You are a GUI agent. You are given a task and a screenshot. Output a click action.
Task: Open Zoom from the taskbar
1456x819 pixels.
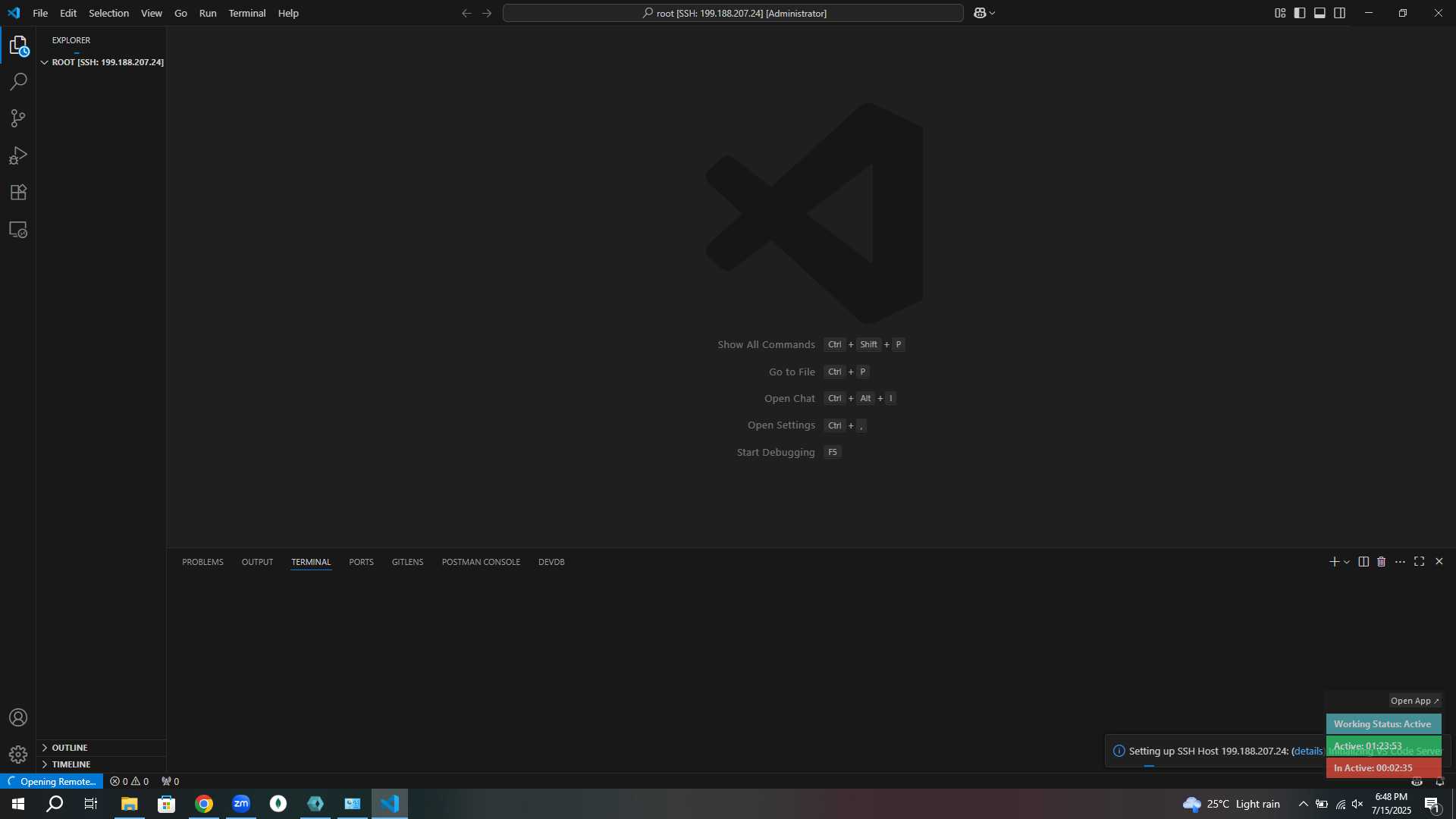pyautogui.click(x=241, y=804)
